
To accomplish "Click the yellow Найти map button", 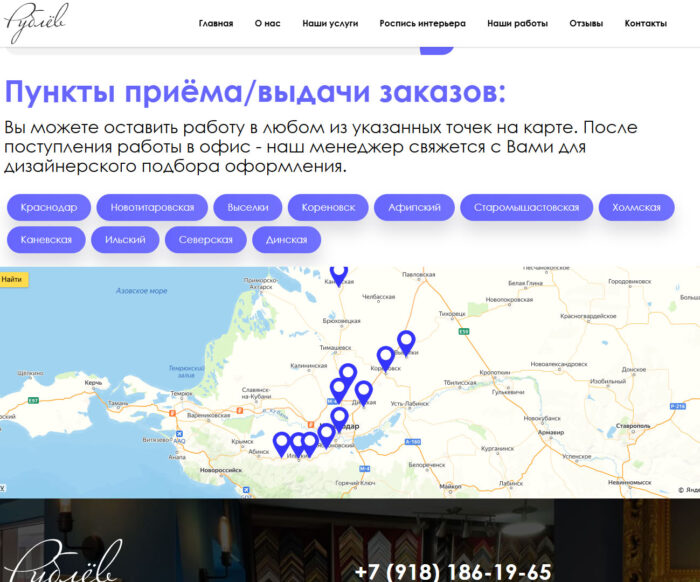I will tap(13, 280).
